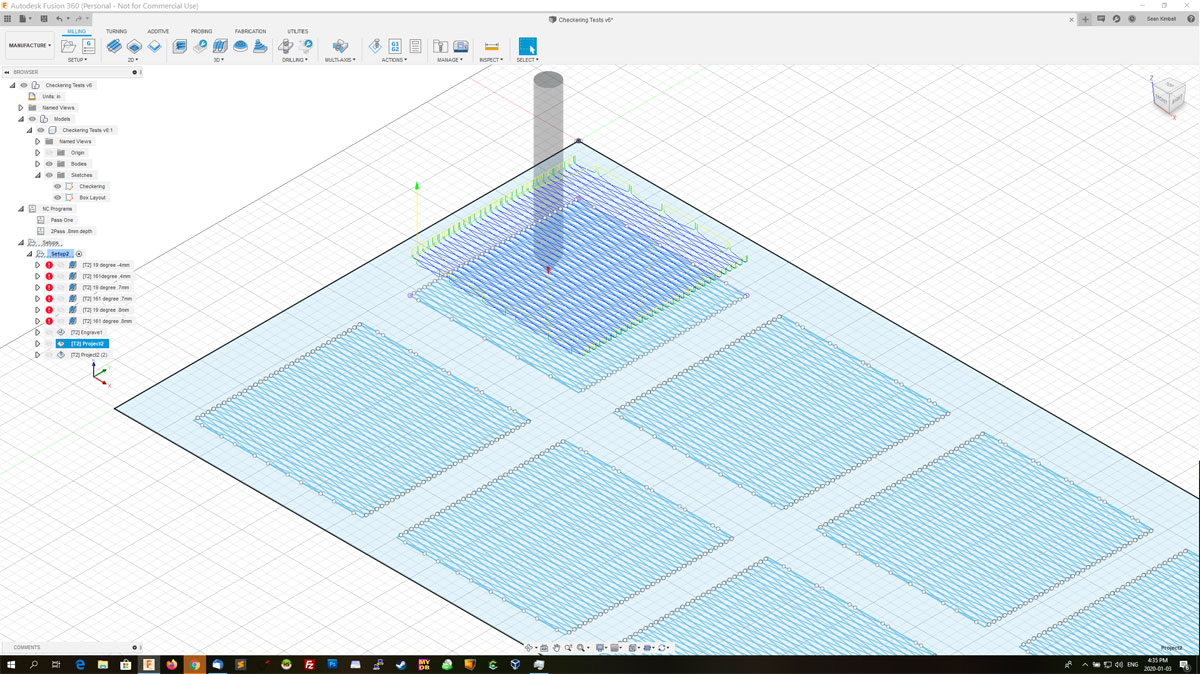Open the ACTIONS menu label
Viewport: 1200px width, 674px height.
click(394, 60)
